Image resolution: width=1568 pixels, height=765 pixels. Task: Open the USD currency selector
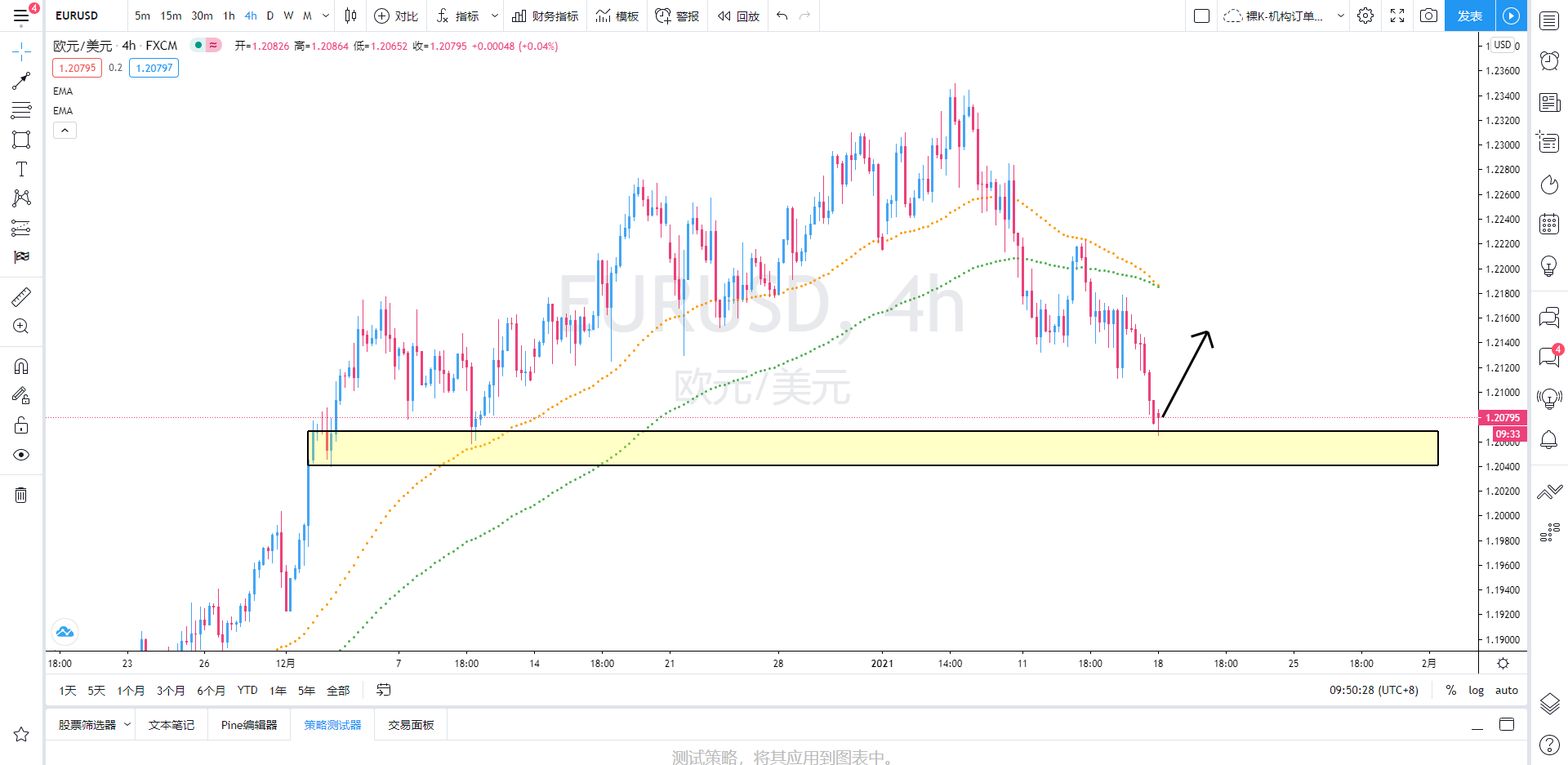[x=1503, y=45]
